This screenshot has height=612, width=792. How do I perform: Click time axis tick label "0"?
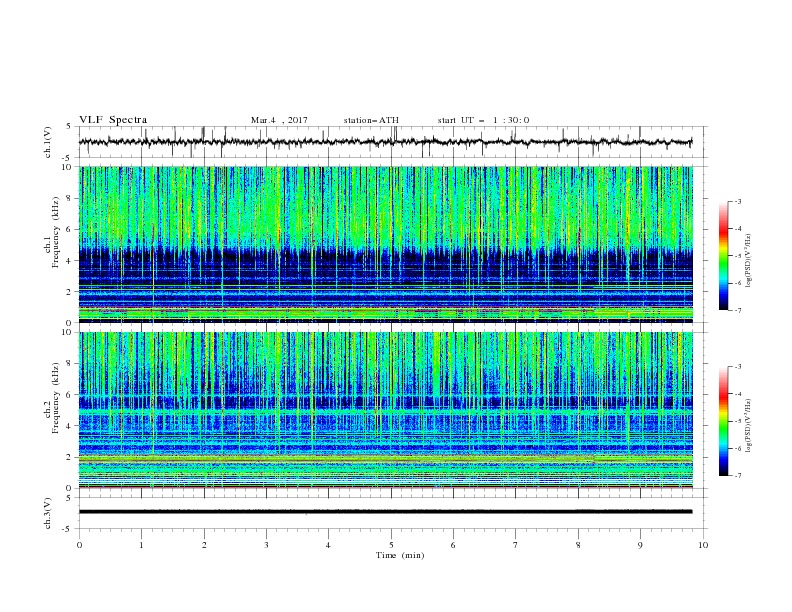pyautogui.click(x=79, y=545)
